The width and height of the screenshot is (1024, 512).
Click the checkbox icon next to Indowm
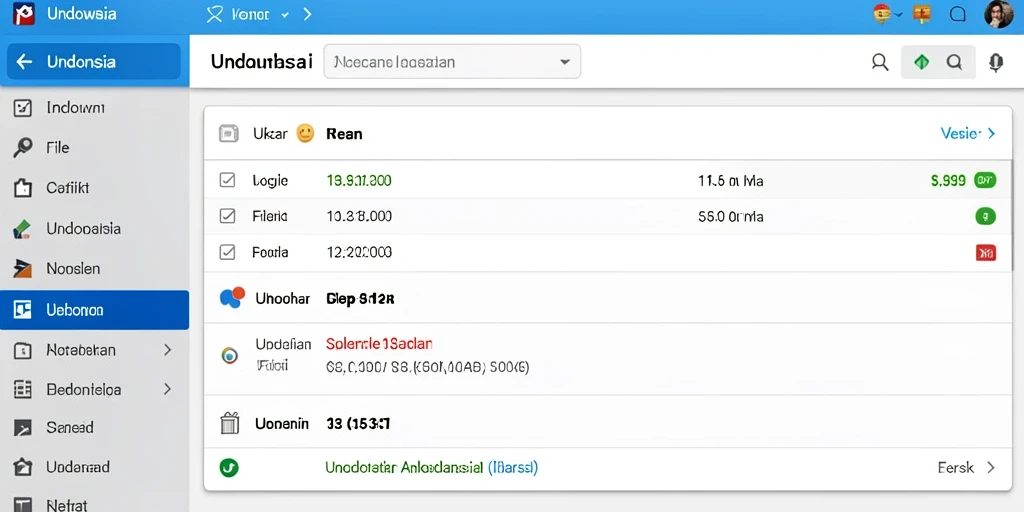tap(22, 108)
